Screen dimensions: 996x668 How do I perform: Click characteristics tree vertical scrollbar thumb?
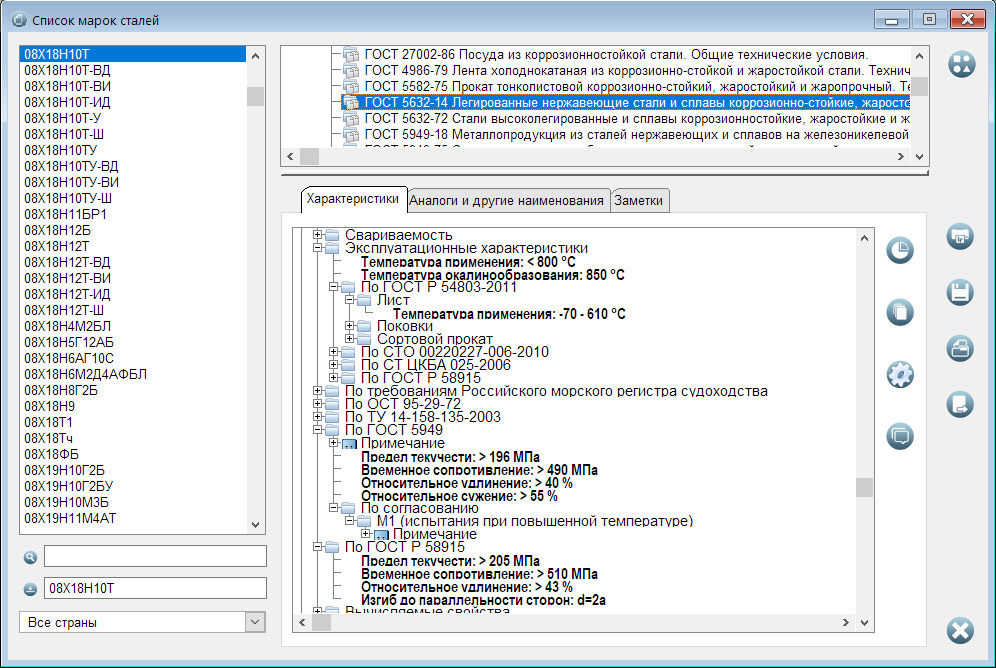point(864,487)
